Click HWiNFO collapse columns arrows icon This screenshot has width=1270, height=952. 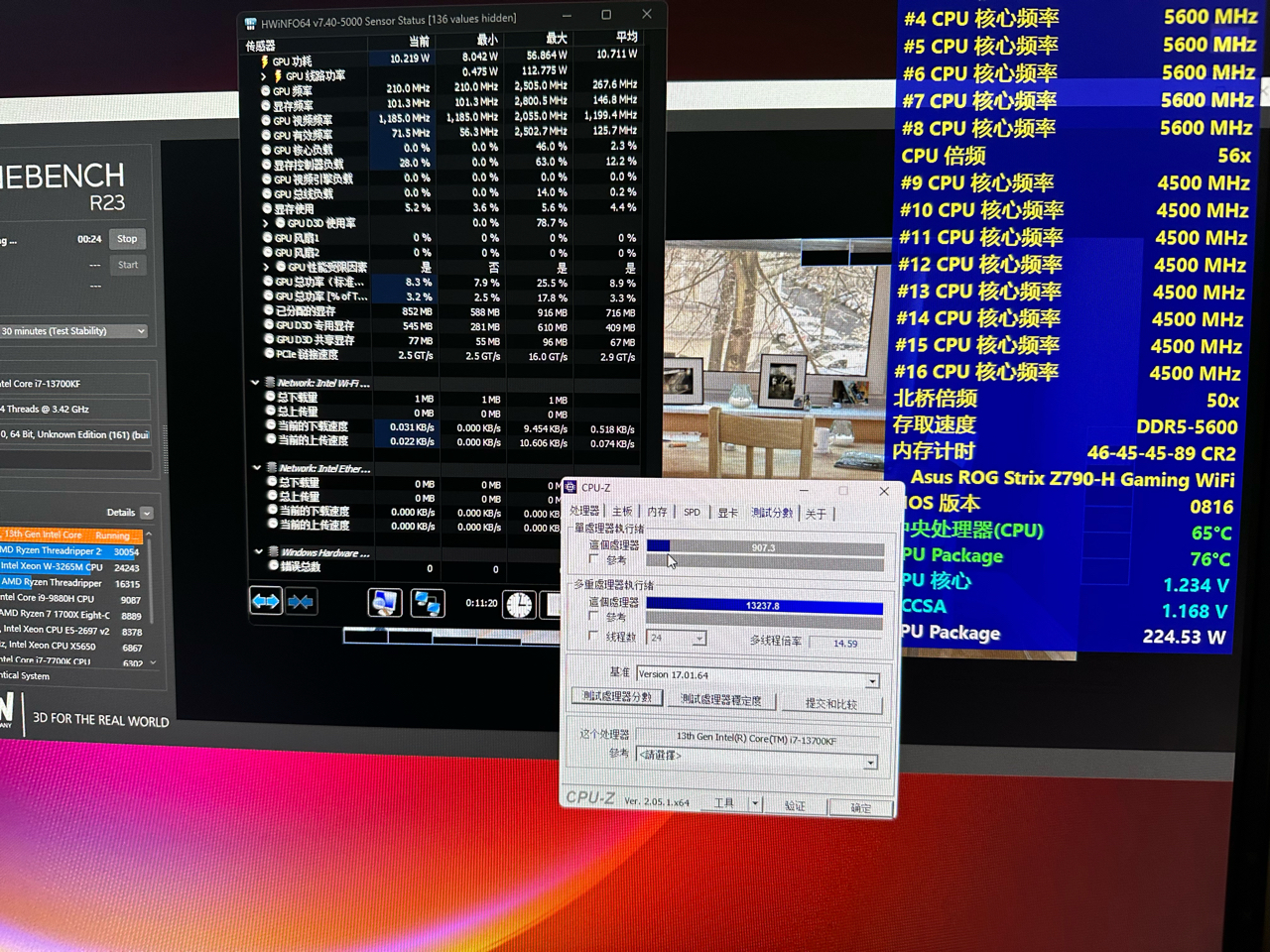click(302, 601)
